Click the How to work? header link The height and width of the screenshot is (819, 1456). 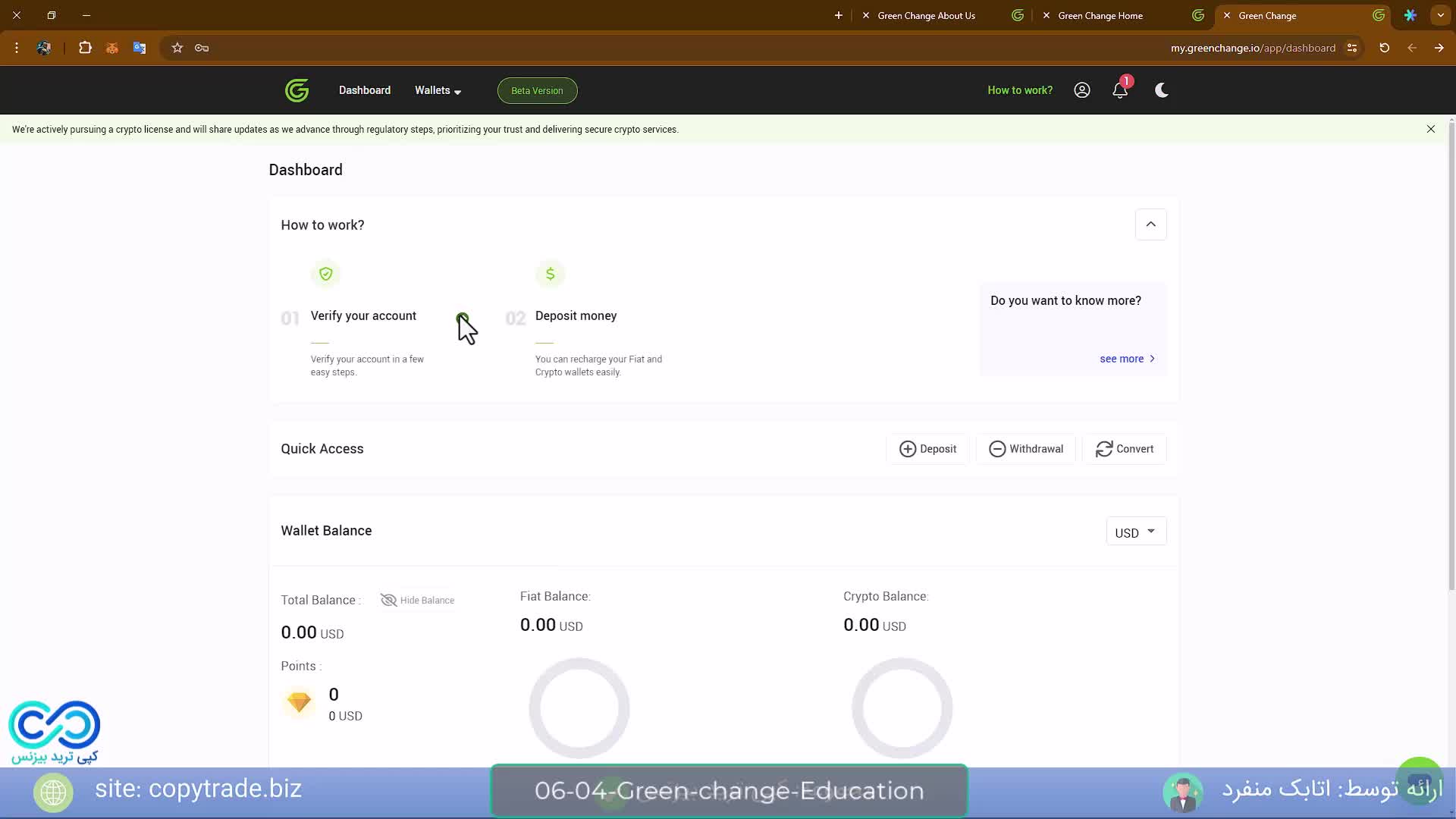tap(1019, 90)
